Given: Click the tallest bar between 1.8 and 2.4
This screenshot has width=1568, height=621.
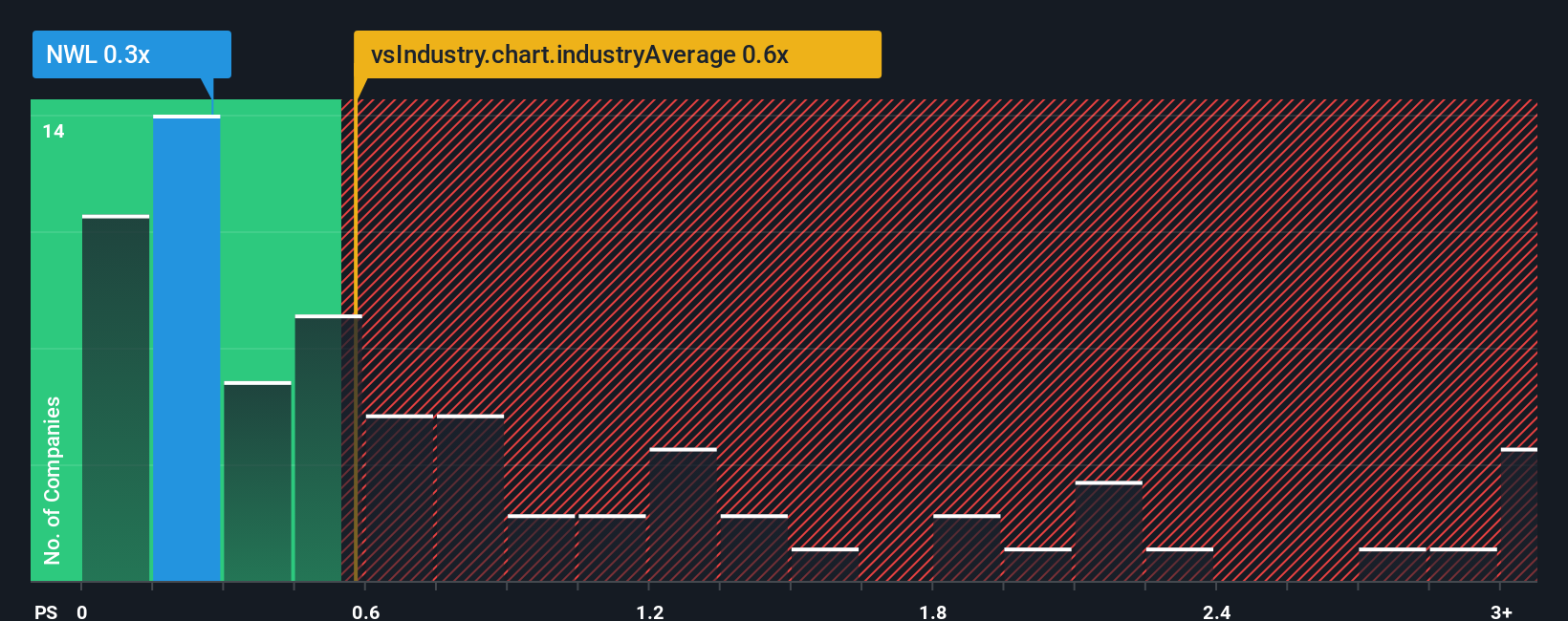Looking at the screenshot, I should pyautogui.click(x=1108, y=531).
